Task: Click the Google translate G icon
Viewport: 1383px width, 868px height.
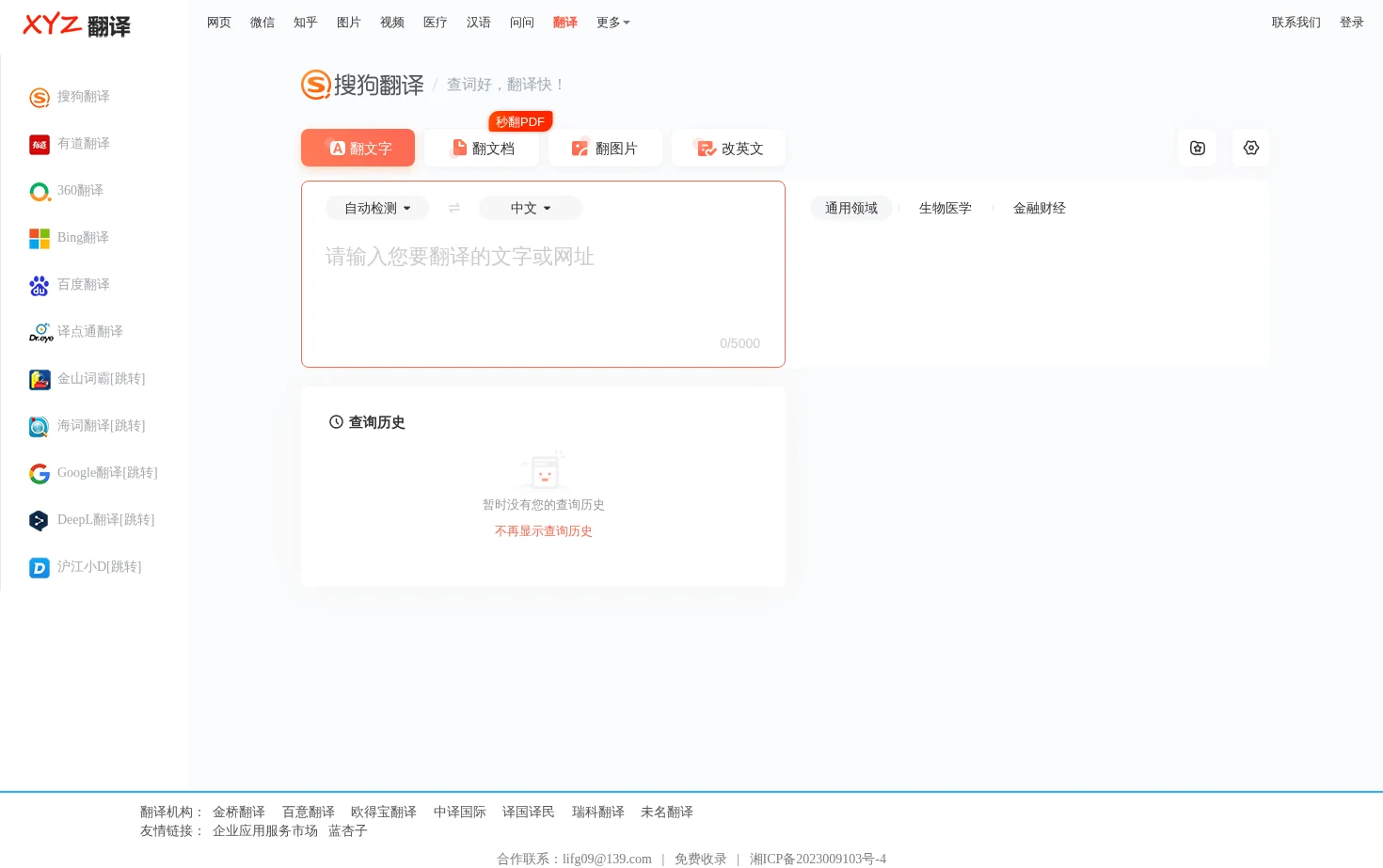Action: pyautogui.click(x=40, y=473)
